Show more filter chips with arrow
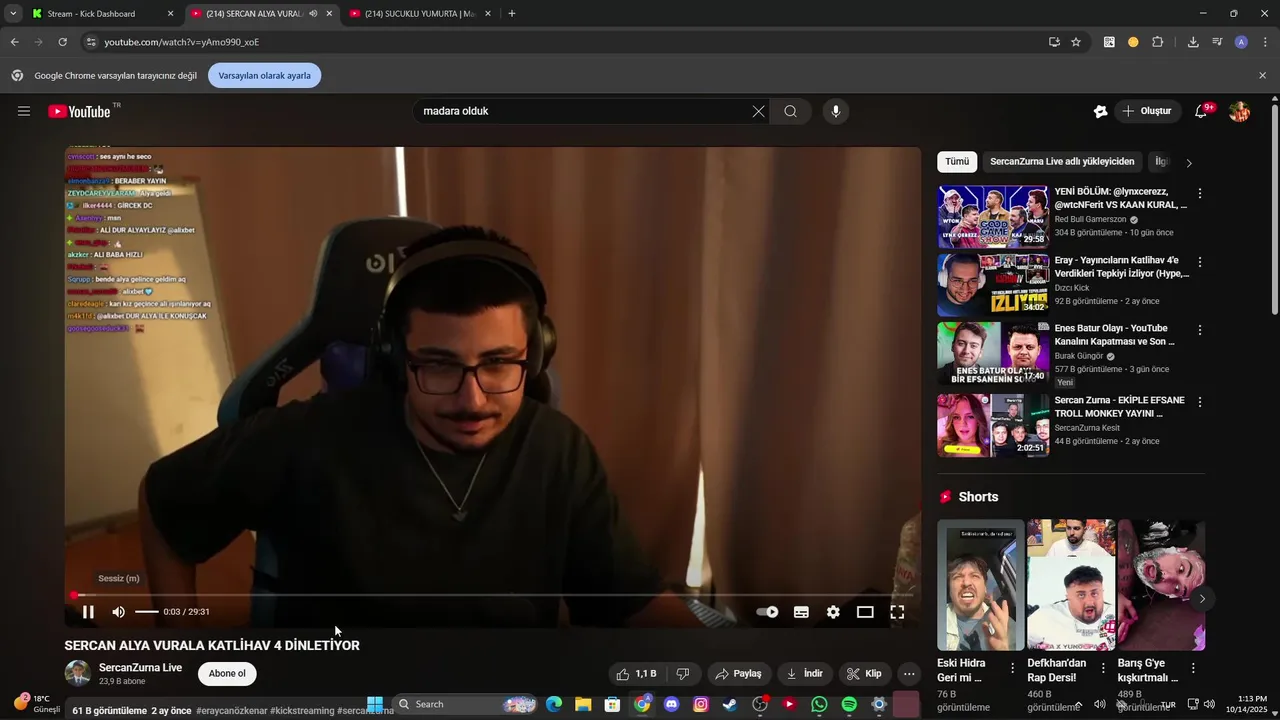 (x=1189, y=162)
